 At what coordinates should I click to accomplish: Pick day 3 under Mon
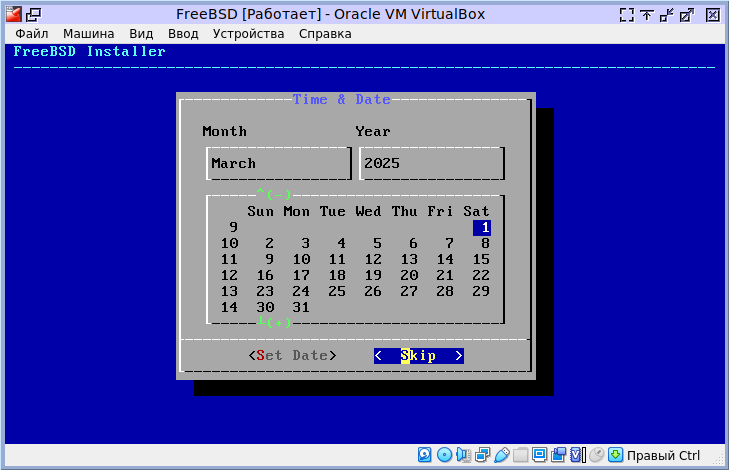point(305,243)
